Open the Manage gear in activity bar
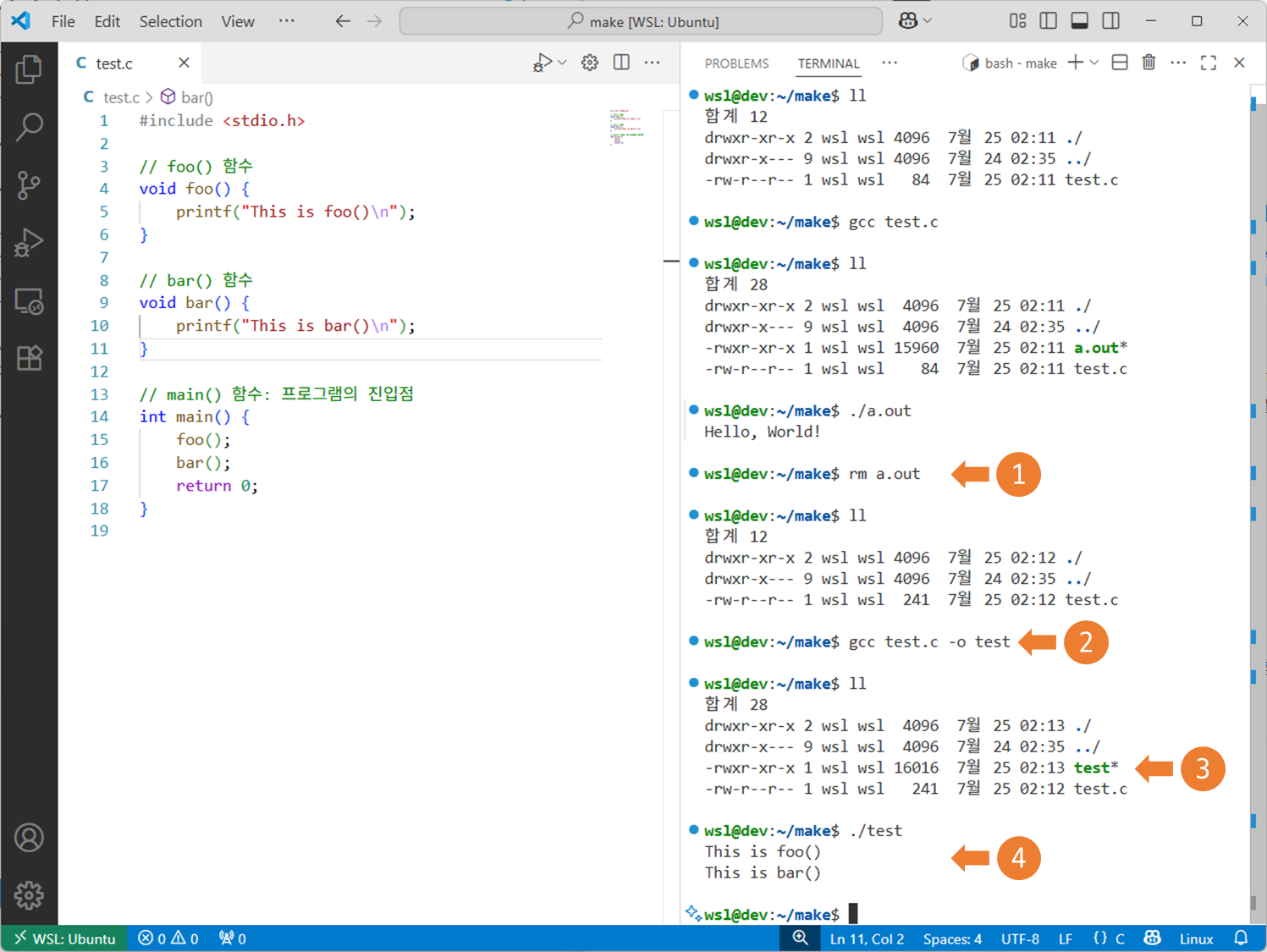The image size is (1267, 952). pos(29,895)
